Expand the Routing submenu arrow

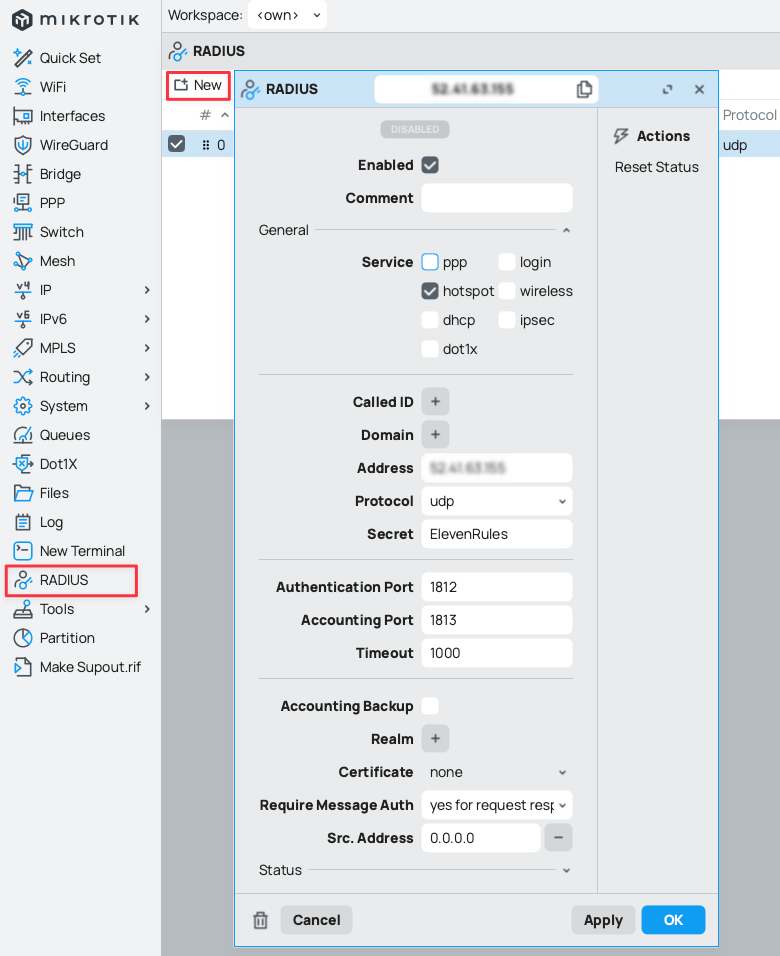[147, 377]
